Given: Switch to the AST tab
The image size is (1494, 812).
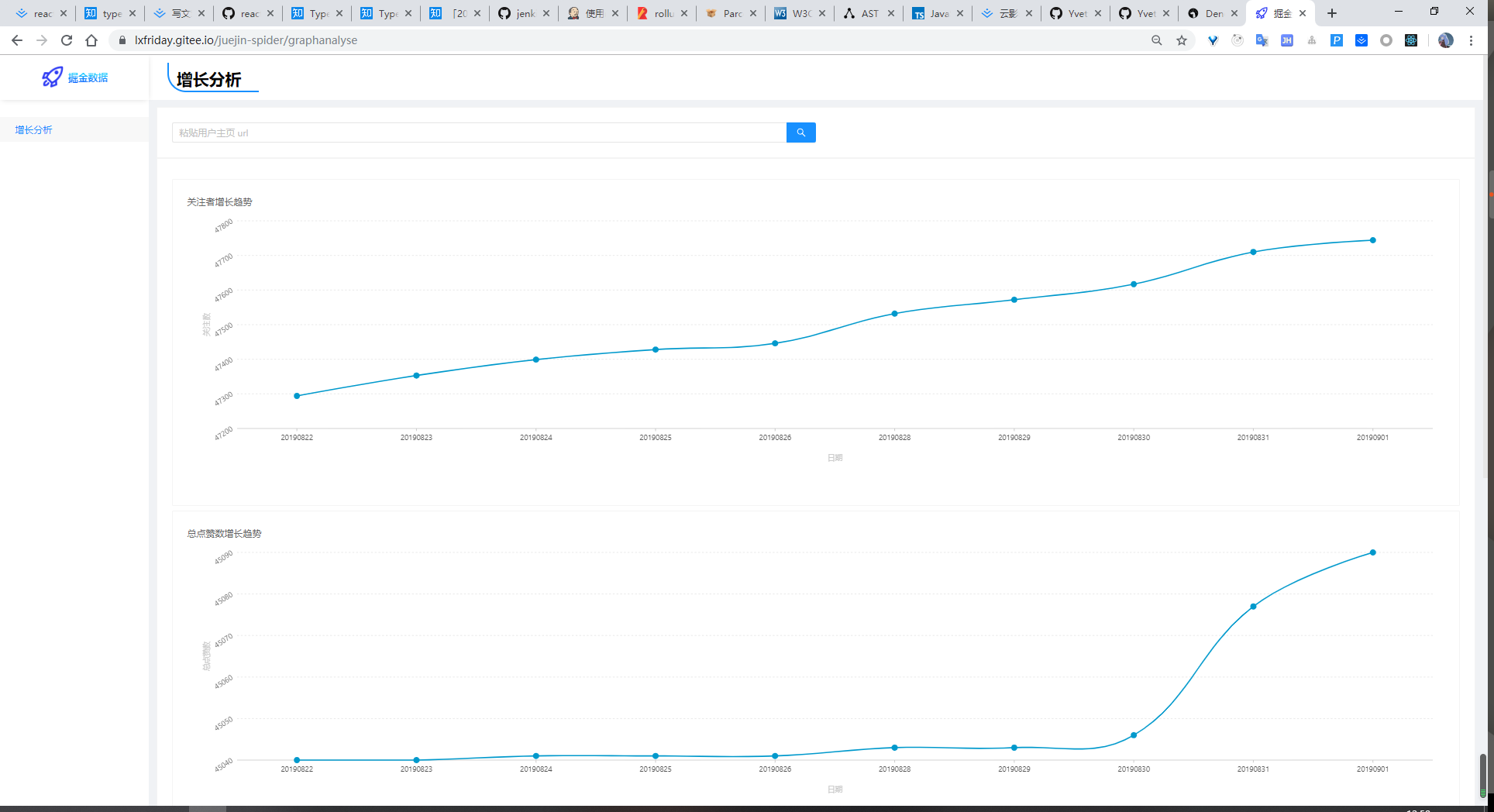Looking at the screenshot, I should coord(869,13).
